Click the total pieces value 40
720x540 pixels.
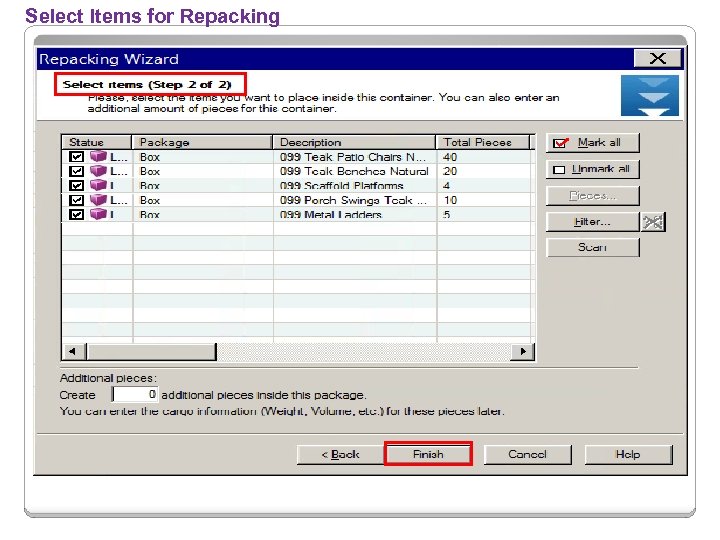tap(450, 157)
